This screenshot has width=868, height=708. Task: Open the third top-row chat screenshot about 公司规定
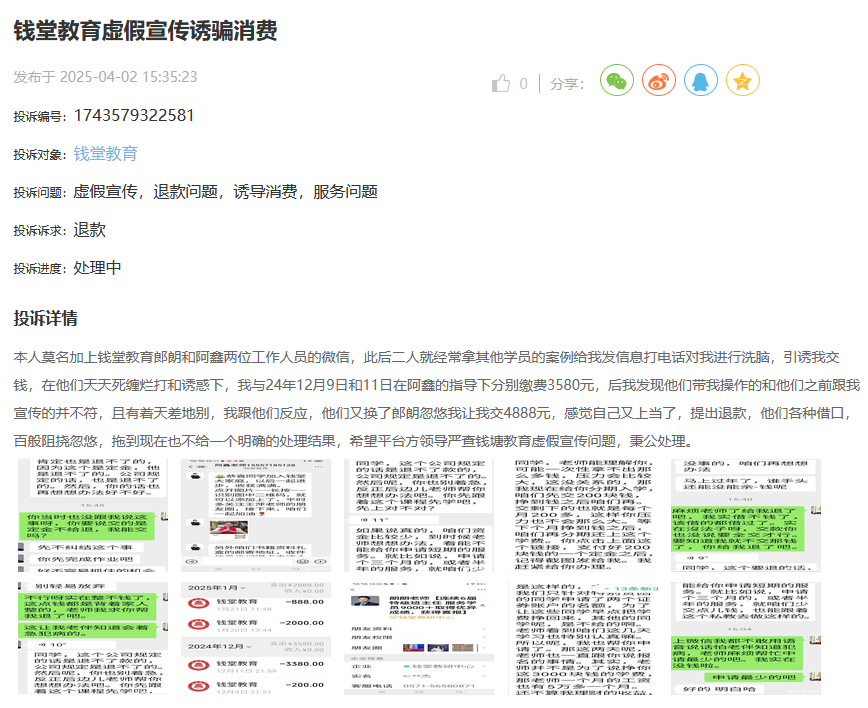tap(419, 515)
